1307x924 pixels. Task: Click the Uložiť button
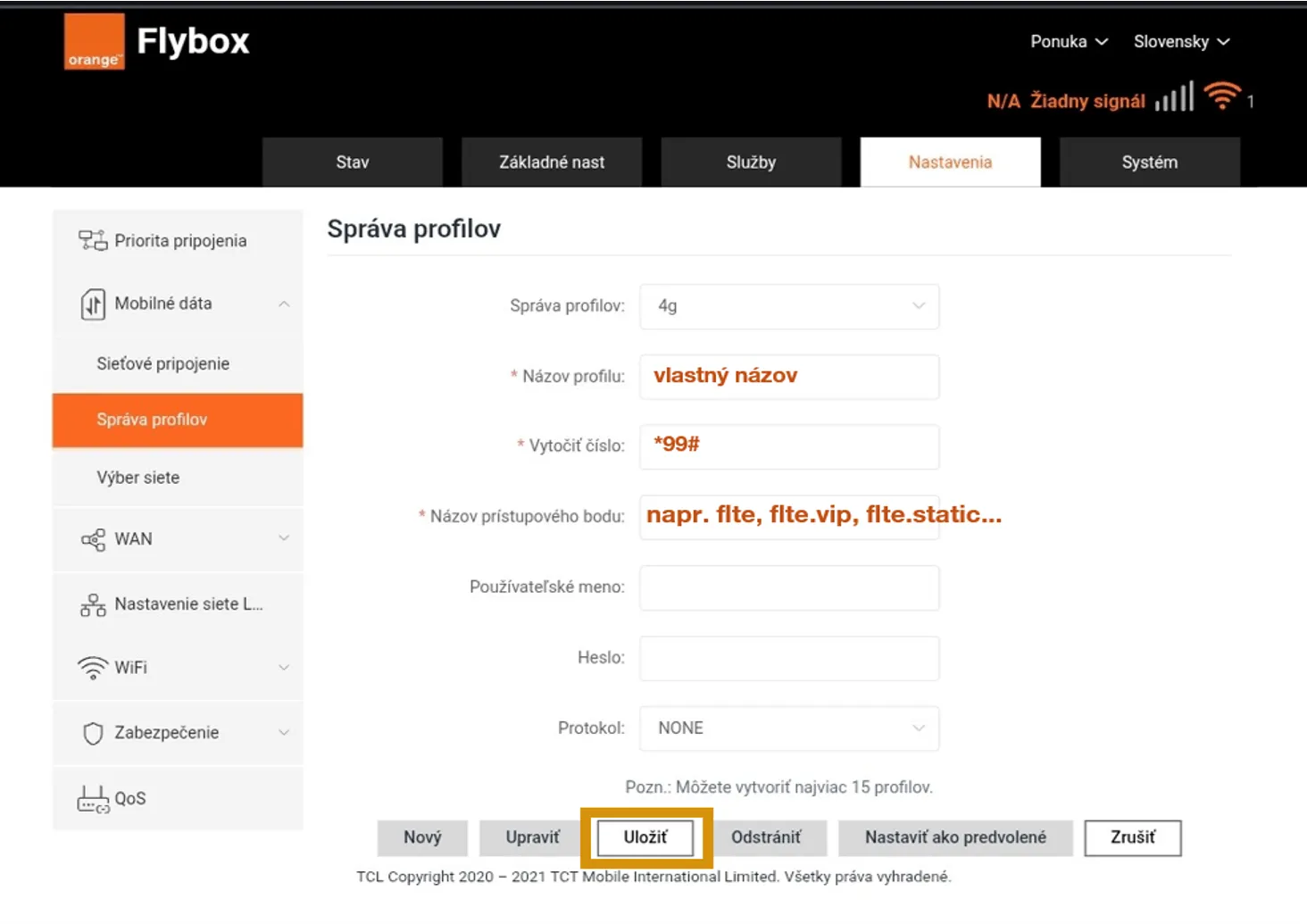pos(645,837)
